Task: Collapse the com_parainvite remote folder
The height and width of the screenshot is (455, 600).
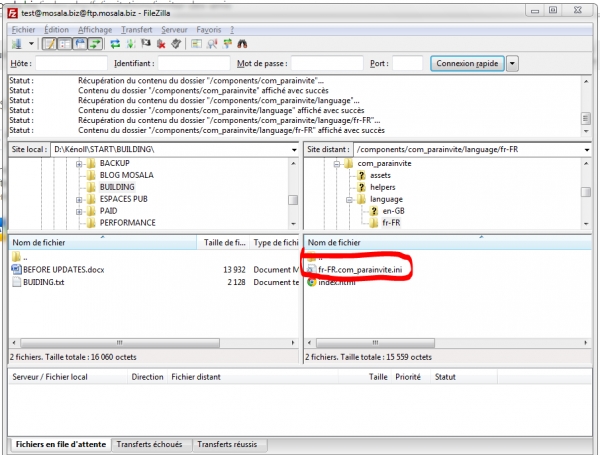Action: [x=336, y=164]
